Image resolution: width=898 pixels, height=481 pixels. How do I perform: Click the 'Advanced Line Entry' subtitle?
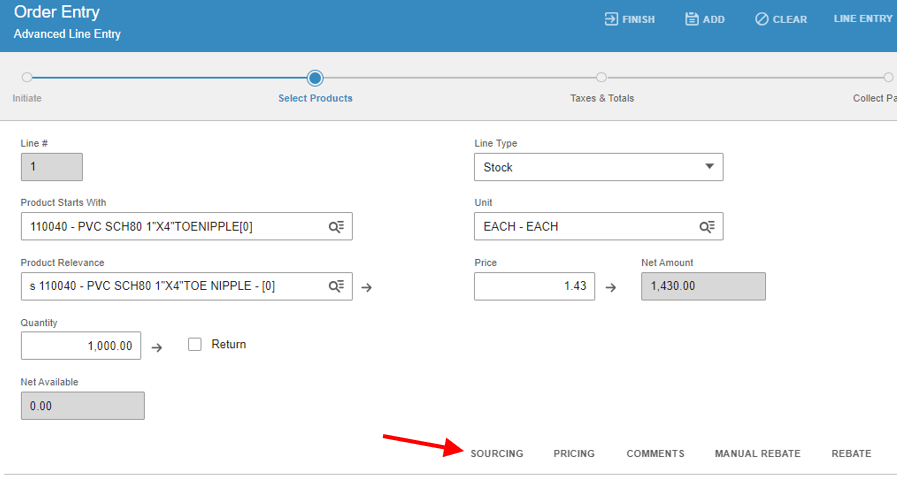[67, 34]
